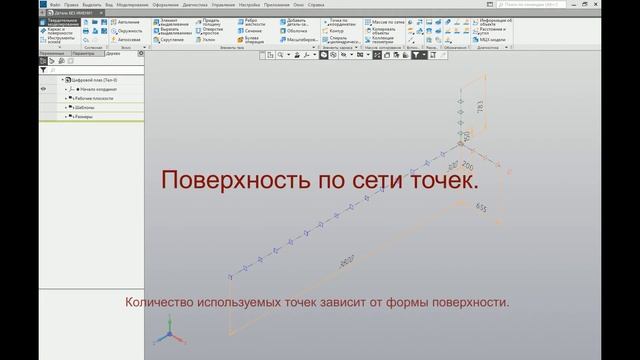The image size is (640, 360).
Task: Expand the Шаблоны node
Action: (x=66, y=107)
